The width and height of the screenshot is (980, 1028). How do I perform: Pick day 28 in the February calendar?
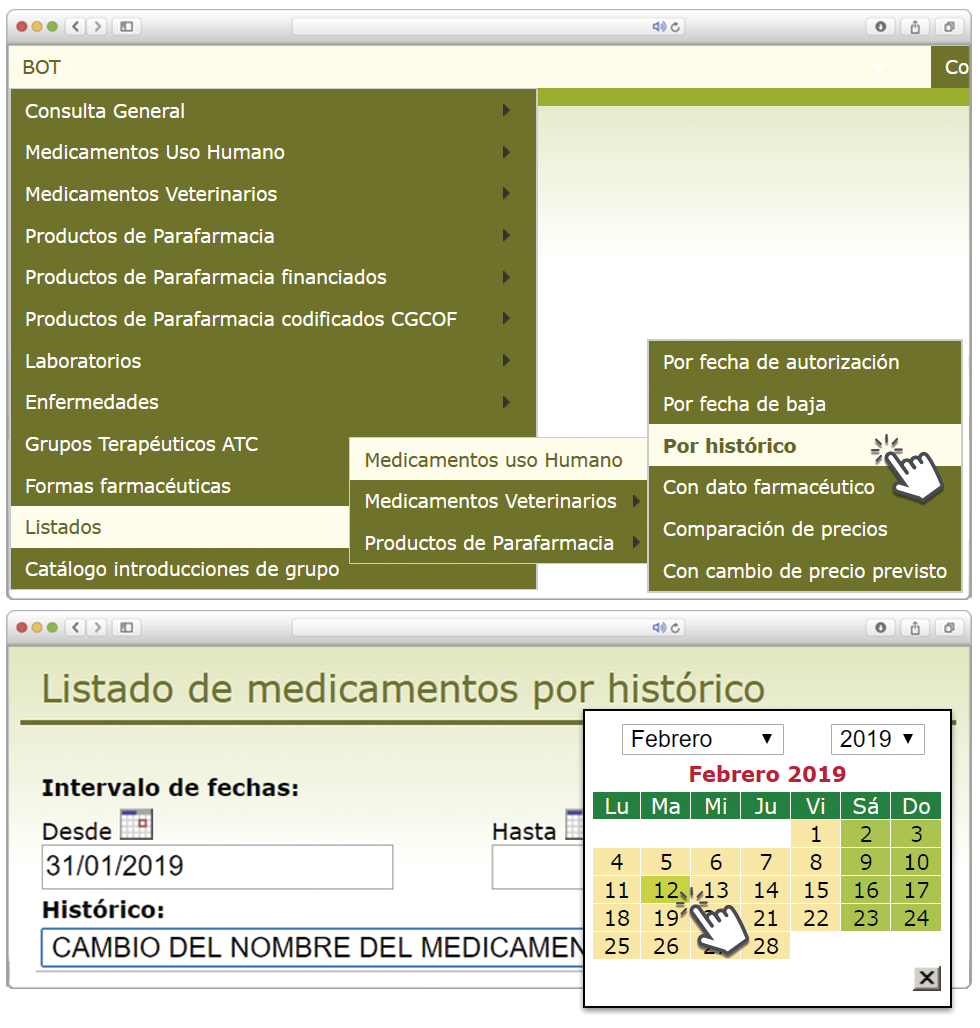coord(765,946)
